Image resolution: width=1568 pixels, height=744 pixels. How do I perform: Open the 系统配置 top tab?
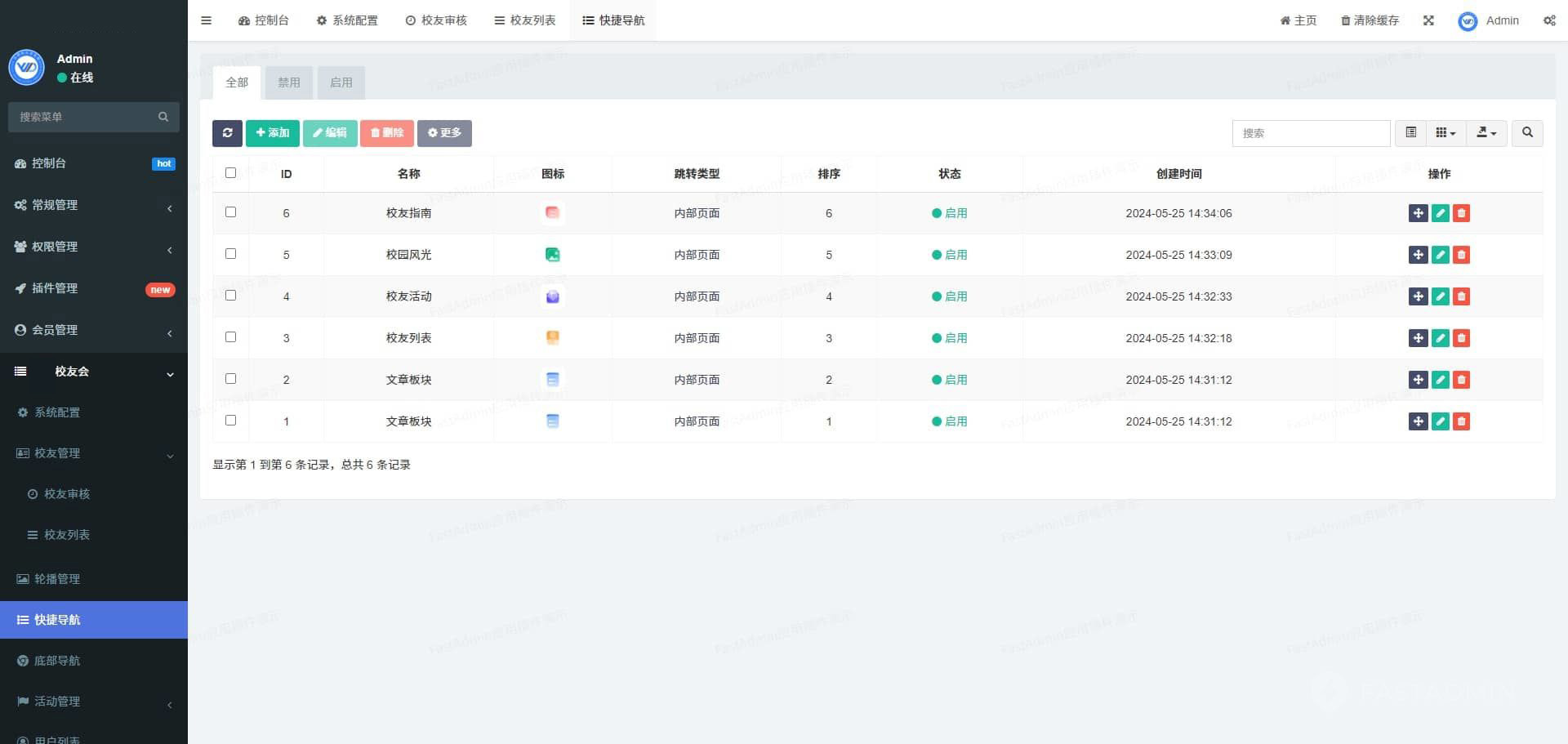click(x=347, y=20)
